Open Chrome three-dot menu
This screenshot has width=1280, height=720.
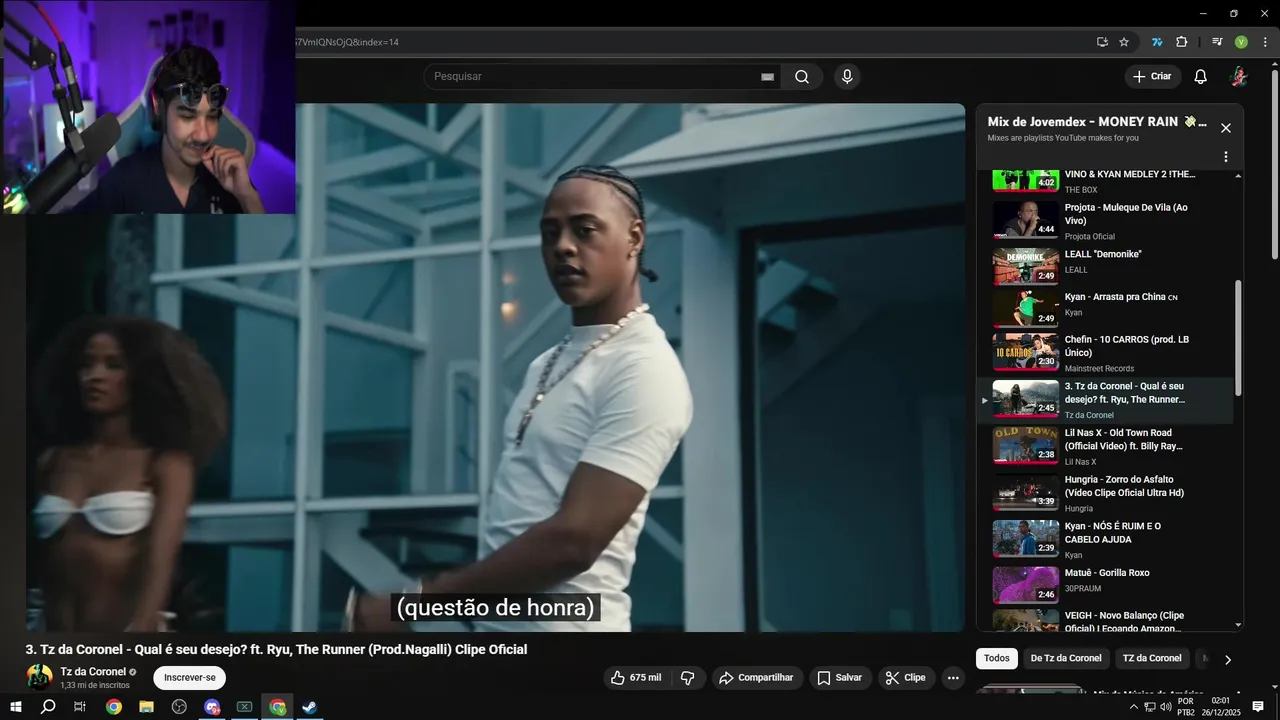coord(1265,42)
